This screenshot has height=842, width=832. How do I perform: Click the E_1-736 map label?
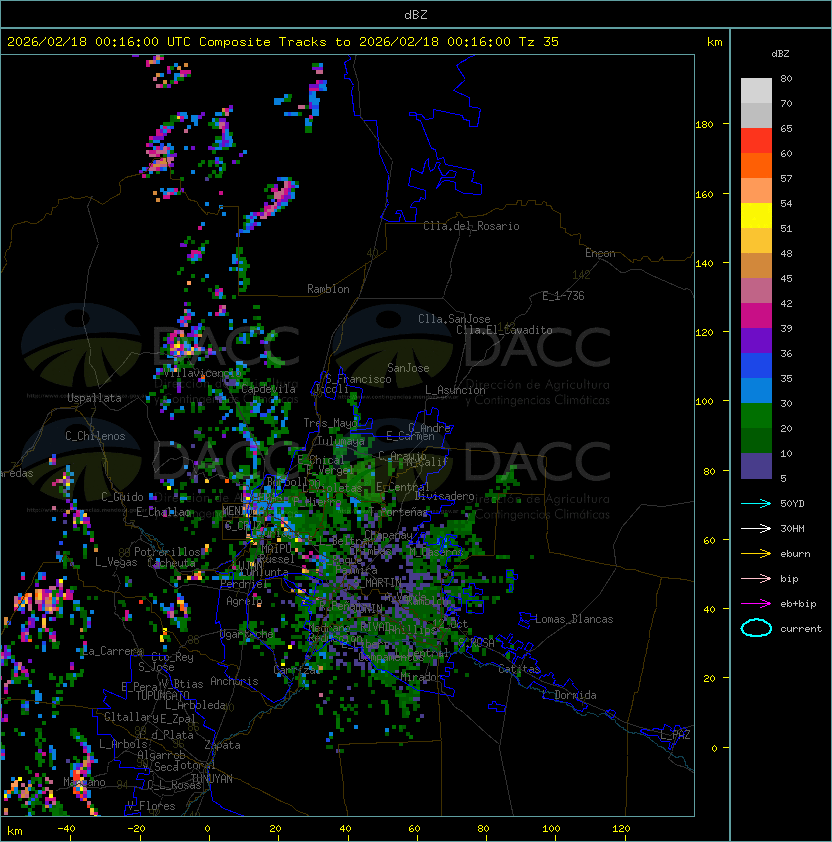coord(563,296)
